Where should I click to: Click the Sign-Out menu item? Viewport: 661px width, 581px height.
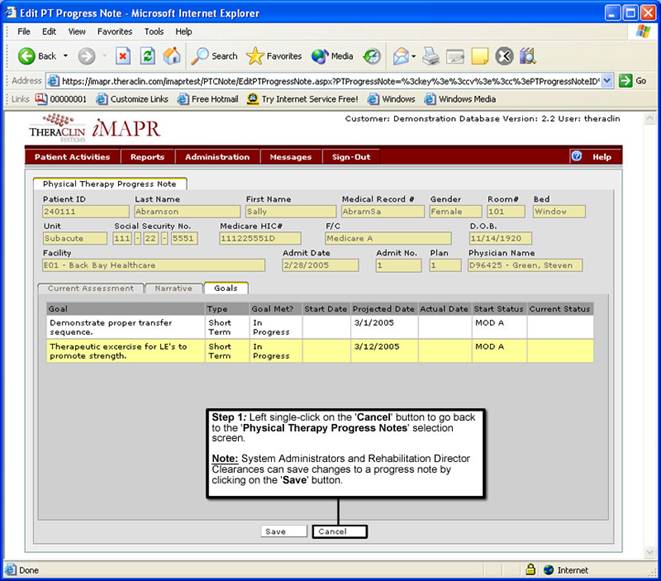pyautogui.click(x=351, y=157)
